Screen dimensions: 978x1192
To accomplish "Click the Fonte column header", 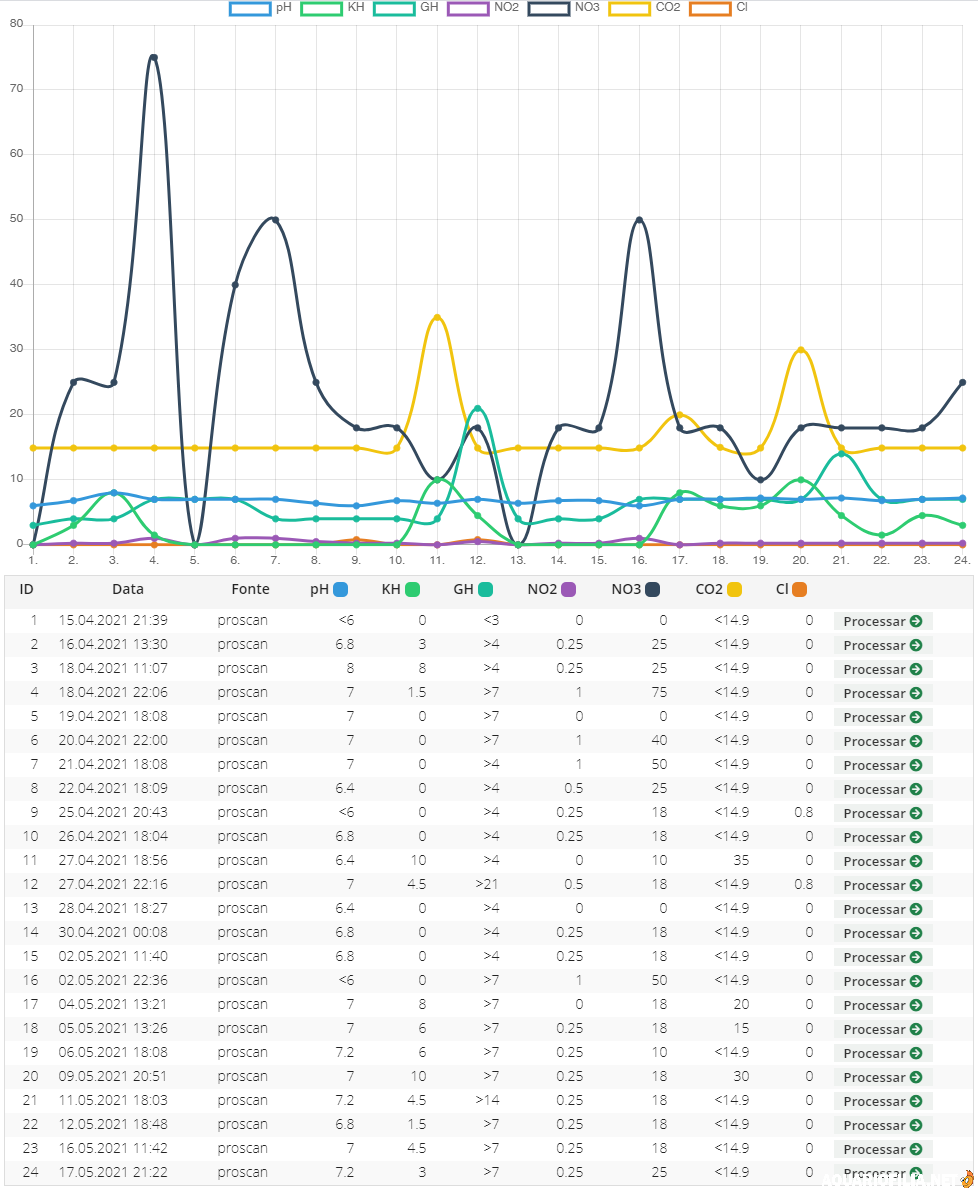I will [250, 589].
